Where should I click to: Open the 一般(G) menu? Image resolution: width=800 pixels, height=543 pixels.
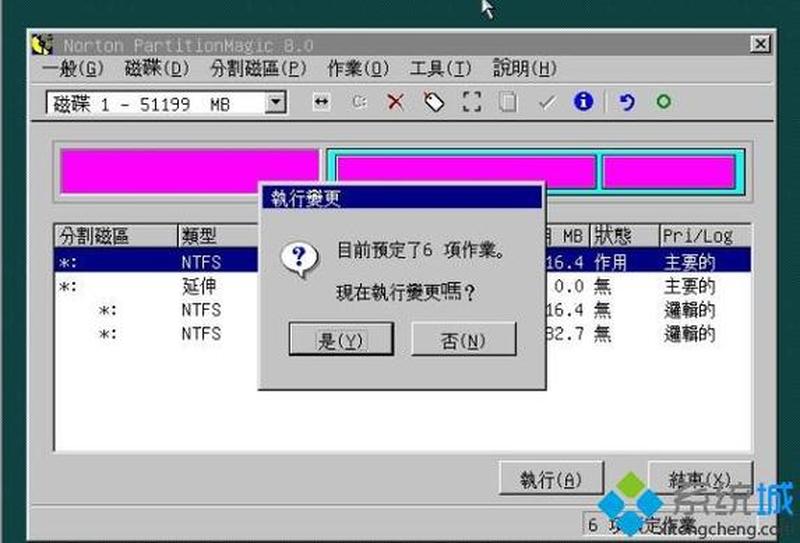tap(73, 68)
